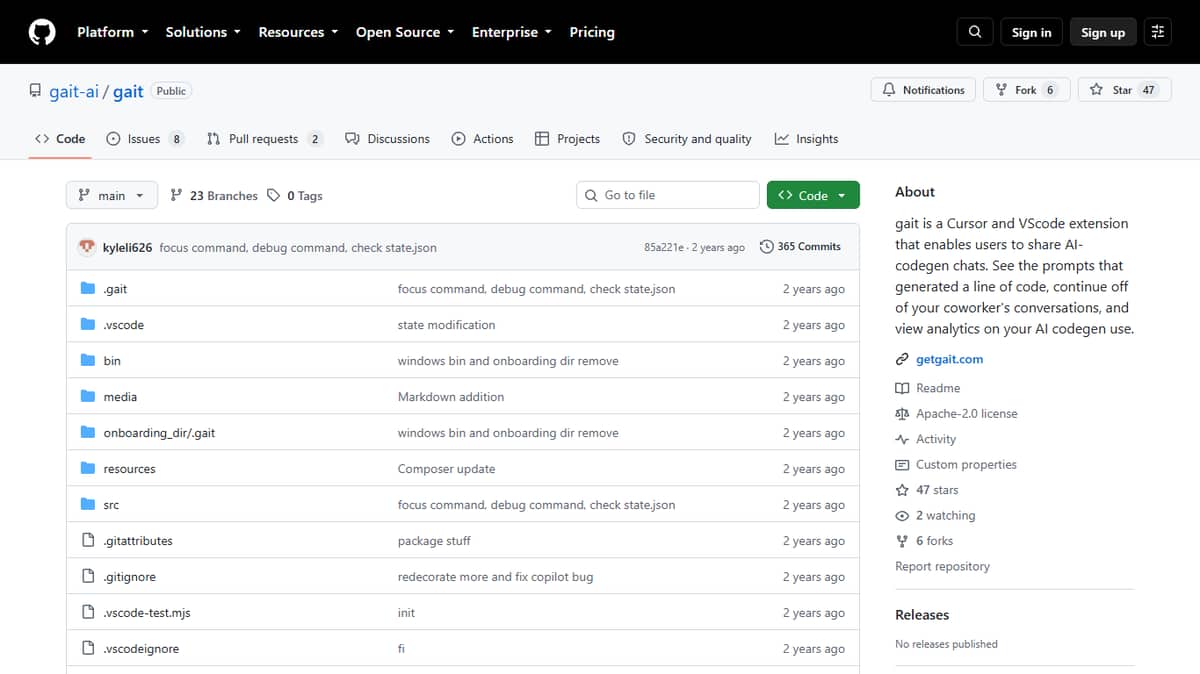The image size is (1200, 674).
Task: Click the eye icon beside 2 watching
Action: click(902, 516)
